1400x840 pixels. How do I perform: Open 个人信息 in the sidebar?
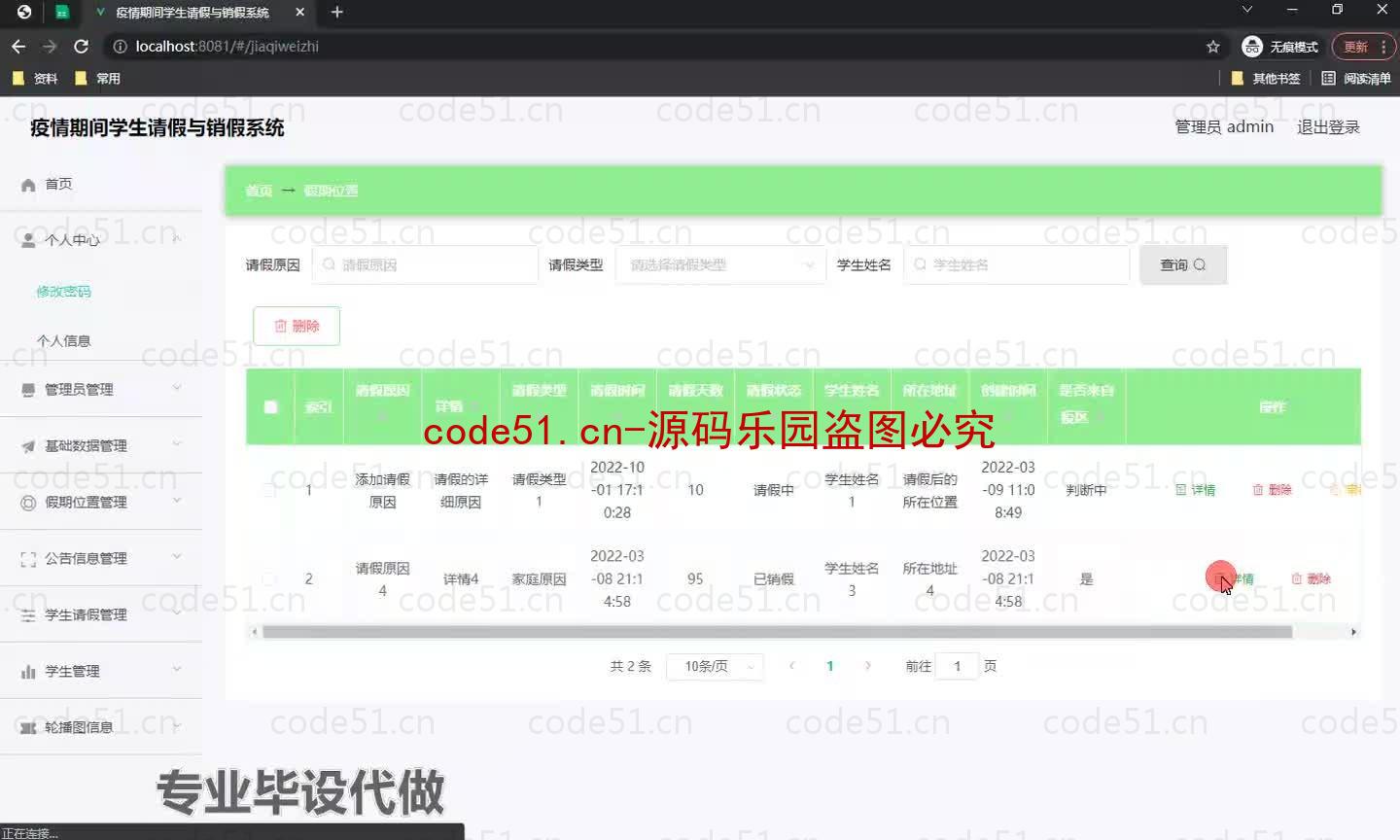(63, 341)
